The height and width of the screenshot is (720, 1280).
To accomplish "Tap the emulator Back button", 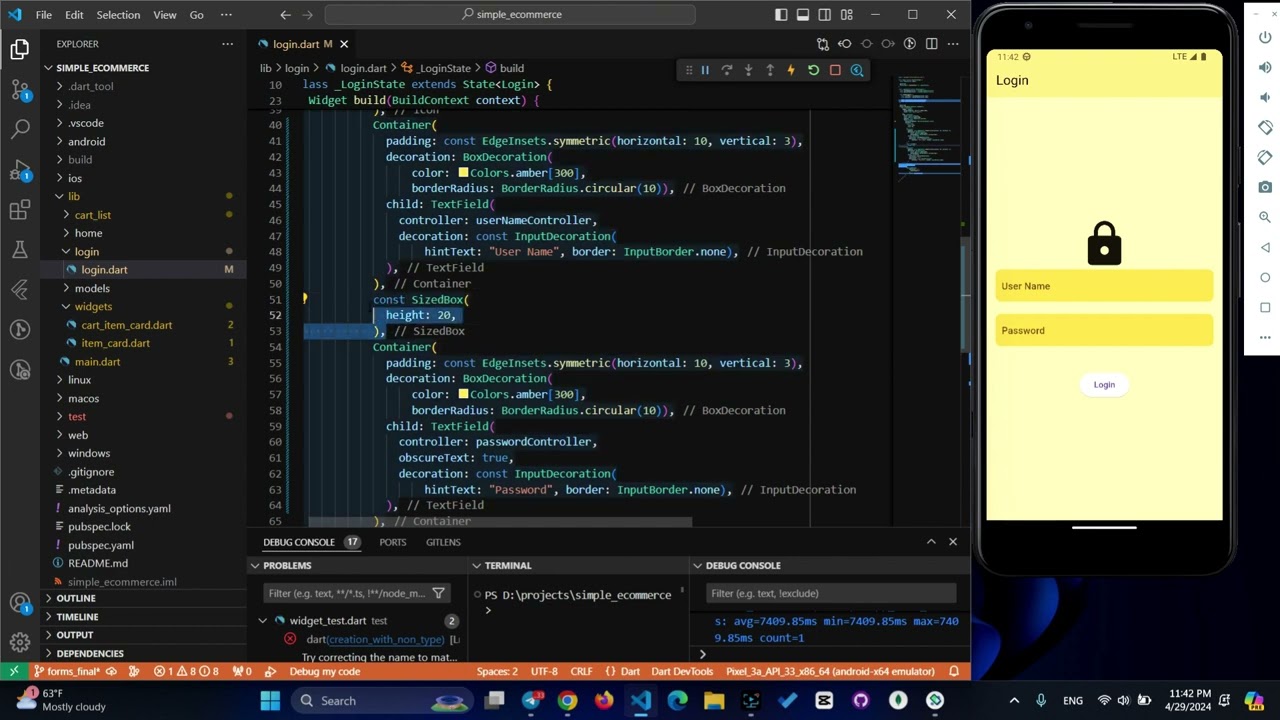I will pos(1265,247).
